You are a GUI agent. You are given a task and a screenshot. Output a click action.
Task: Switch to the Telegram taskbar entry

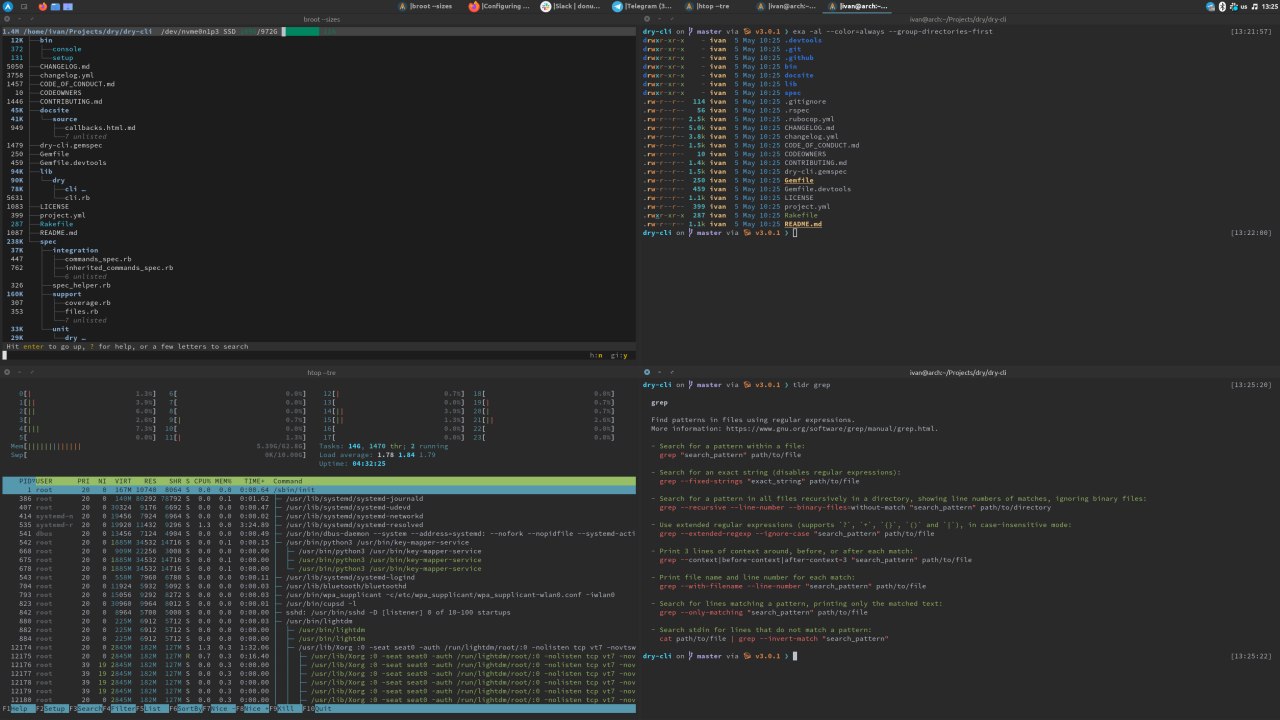click(x=643, y=6)
